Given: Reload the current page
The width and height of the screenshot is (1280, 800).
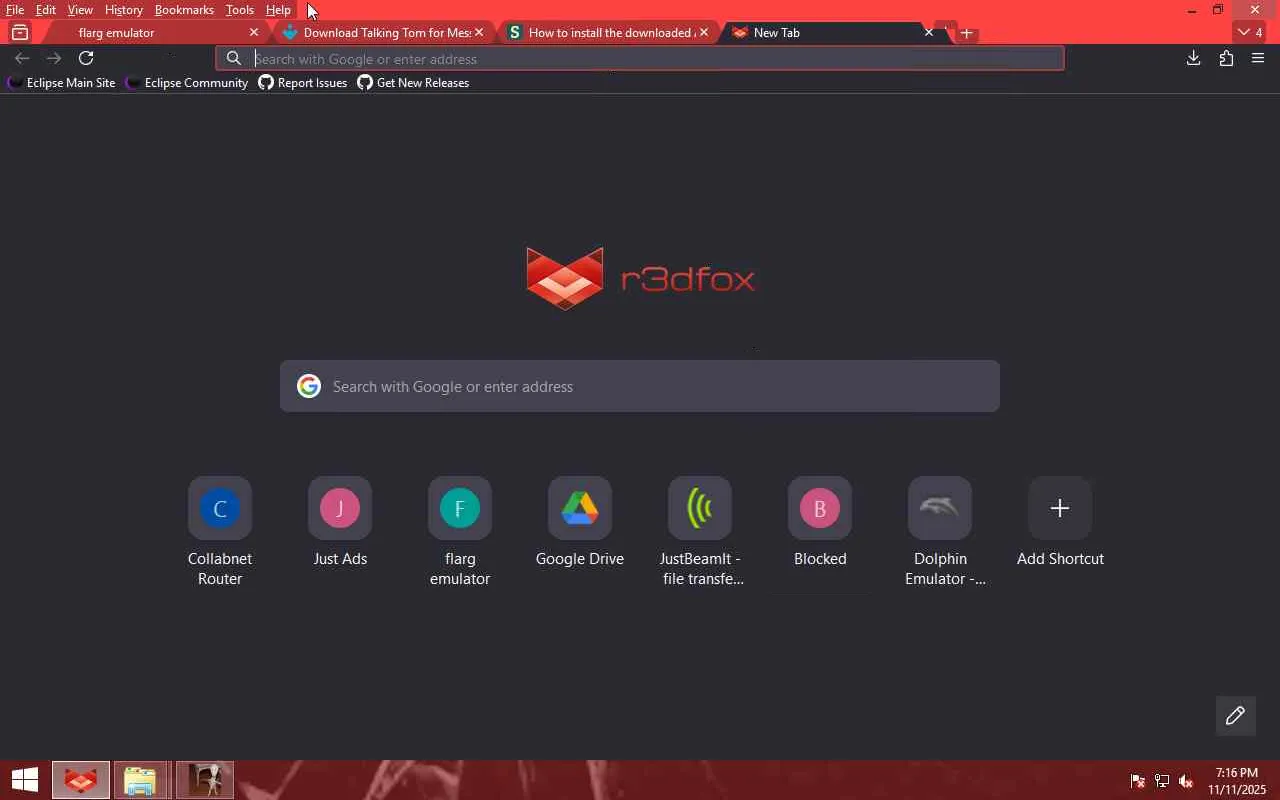Looking at the screenshot, I should coord(86,58).
